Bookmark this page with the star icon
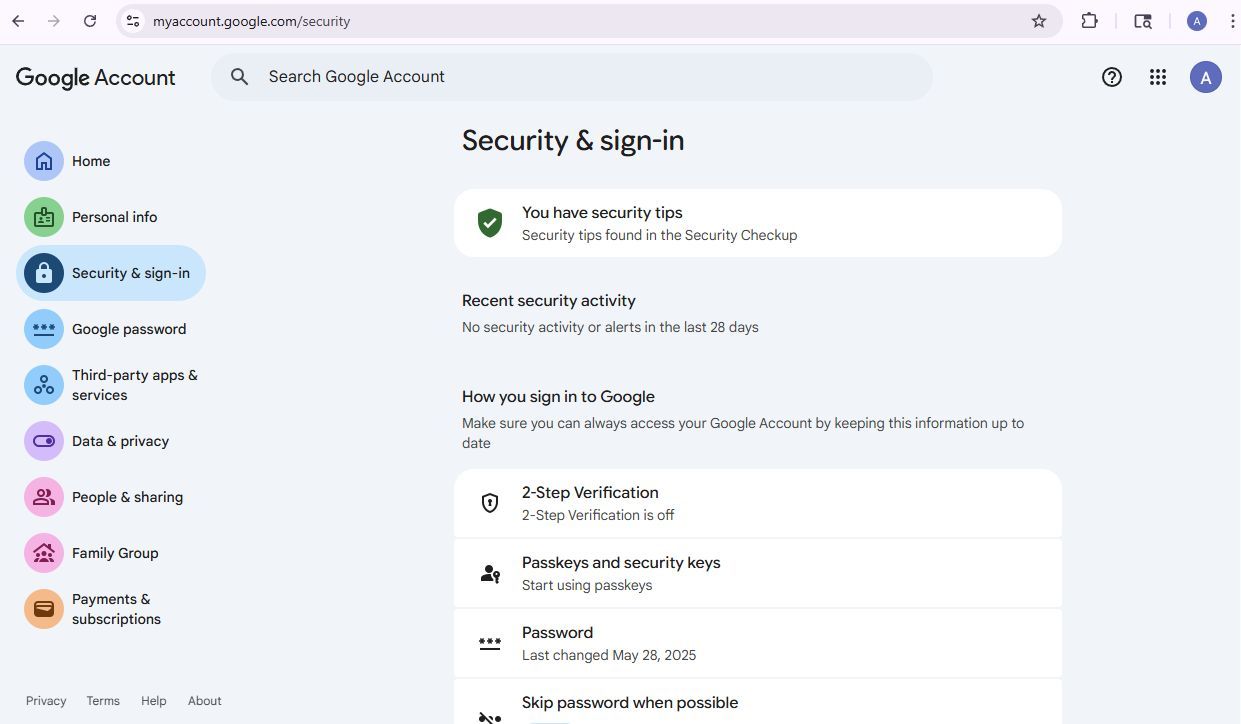Viewport: 1241px width, 724px height. [x=1039, y=21]
